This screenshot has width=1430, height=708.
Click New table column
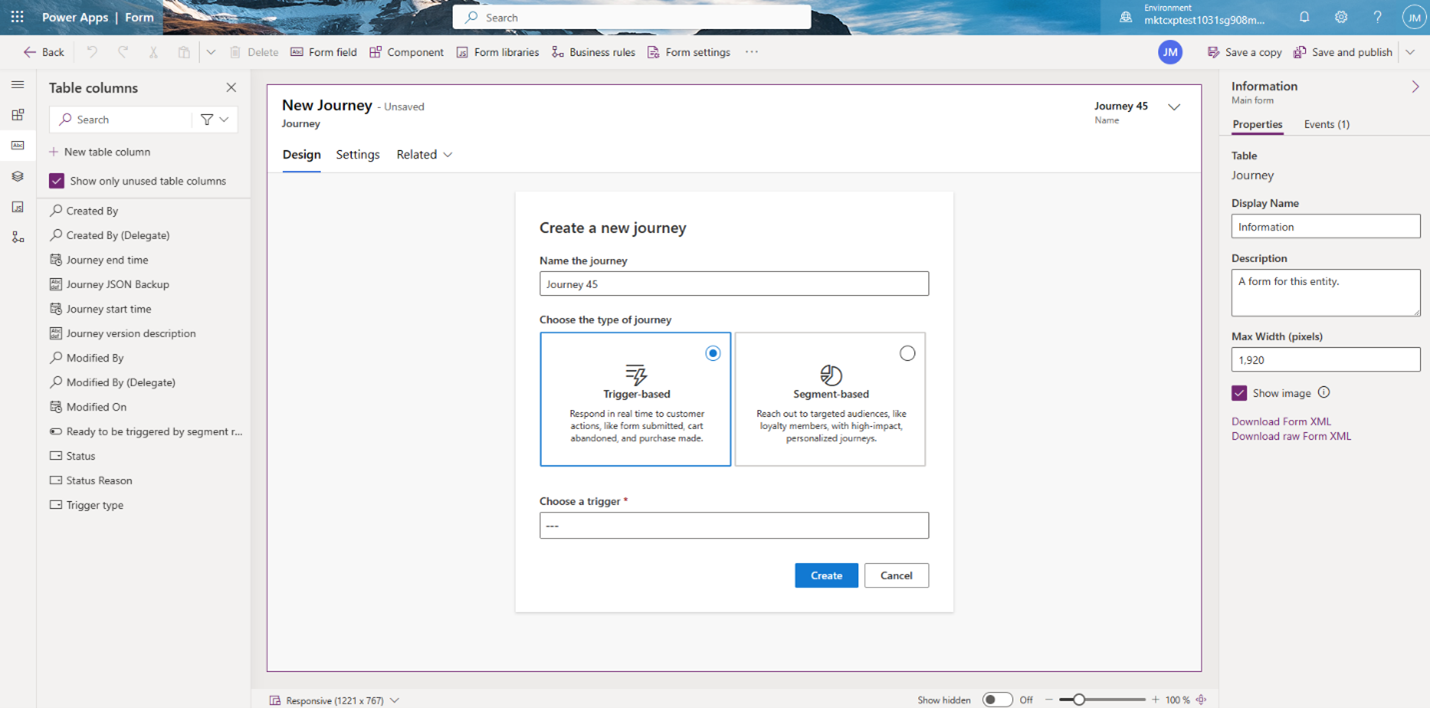coord(99,152)
